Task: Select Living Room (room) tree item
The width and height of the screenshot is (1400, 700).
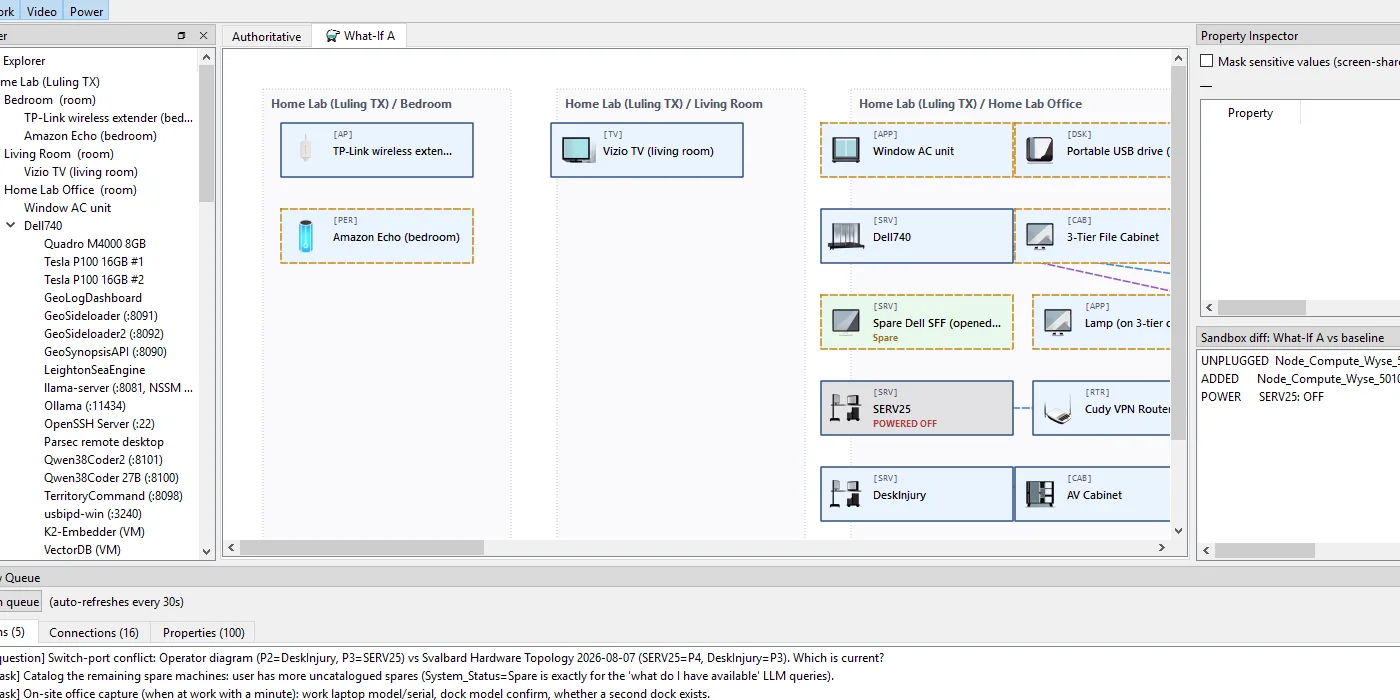Action: (59, 154)
